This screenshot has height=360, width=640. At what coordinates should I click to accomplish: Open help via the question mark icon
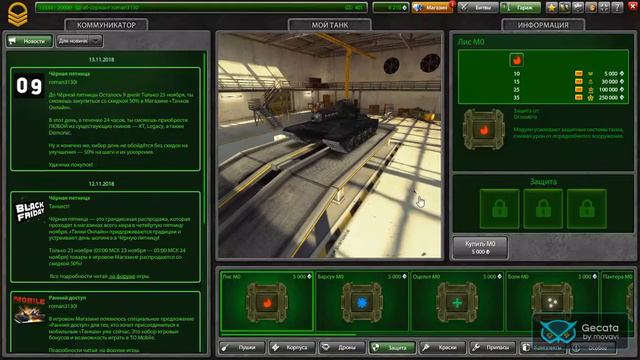click(617, 7)
